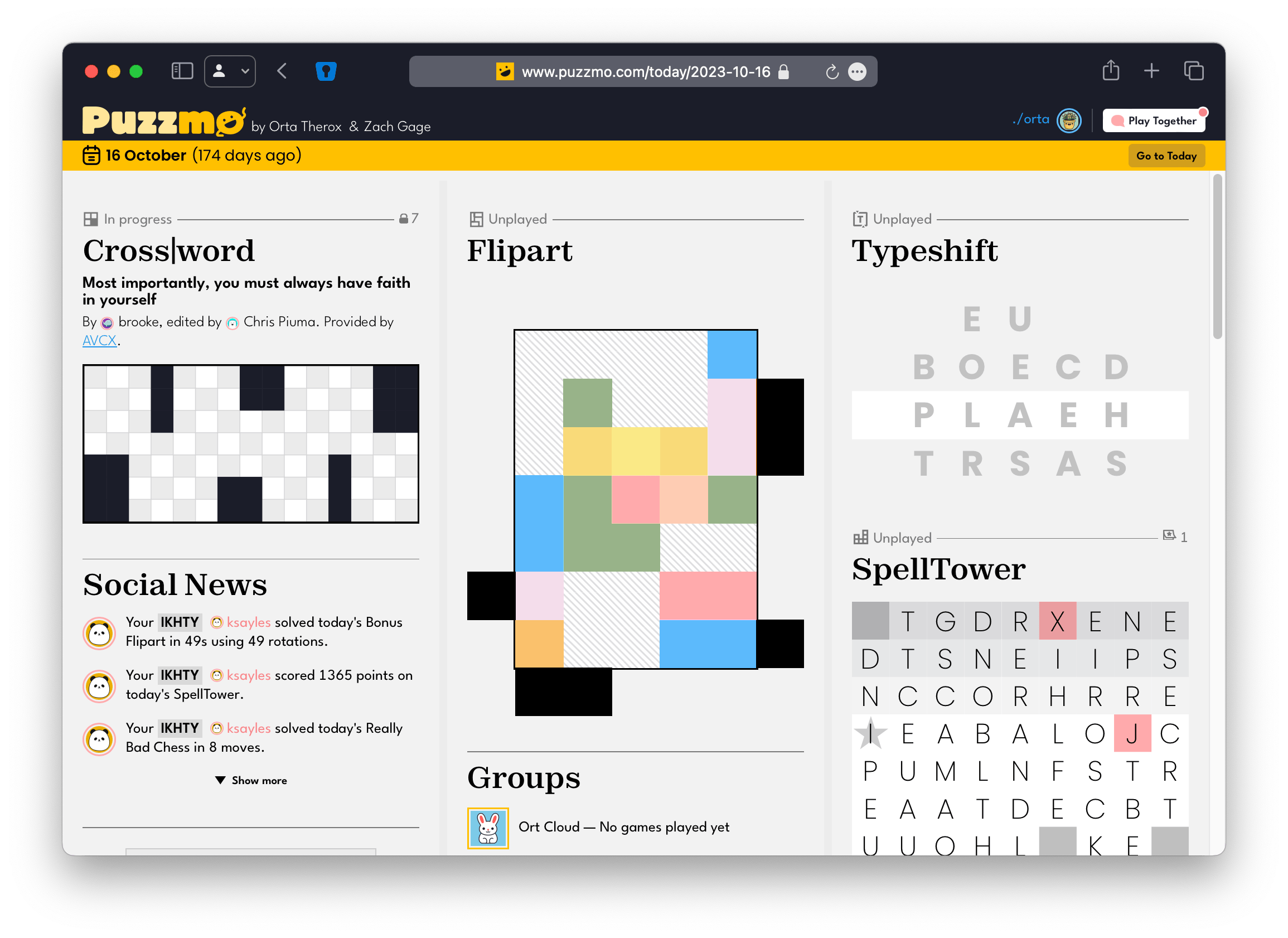Screen dimensions: 1288x938
Task: Open the 1Password extension icon
Action: (326, 71)
